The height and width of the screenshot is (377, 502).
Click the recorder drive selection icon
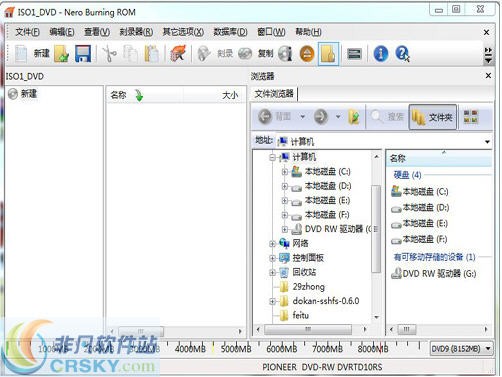354,54
